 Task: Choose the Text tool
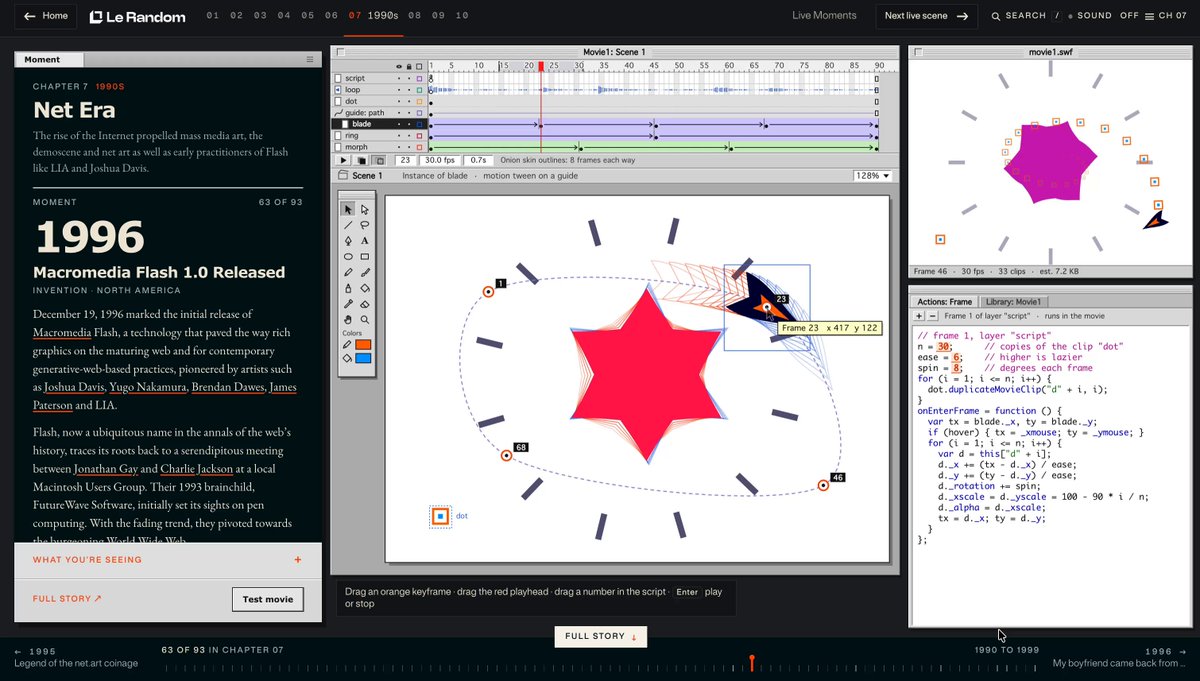[365, 240]
